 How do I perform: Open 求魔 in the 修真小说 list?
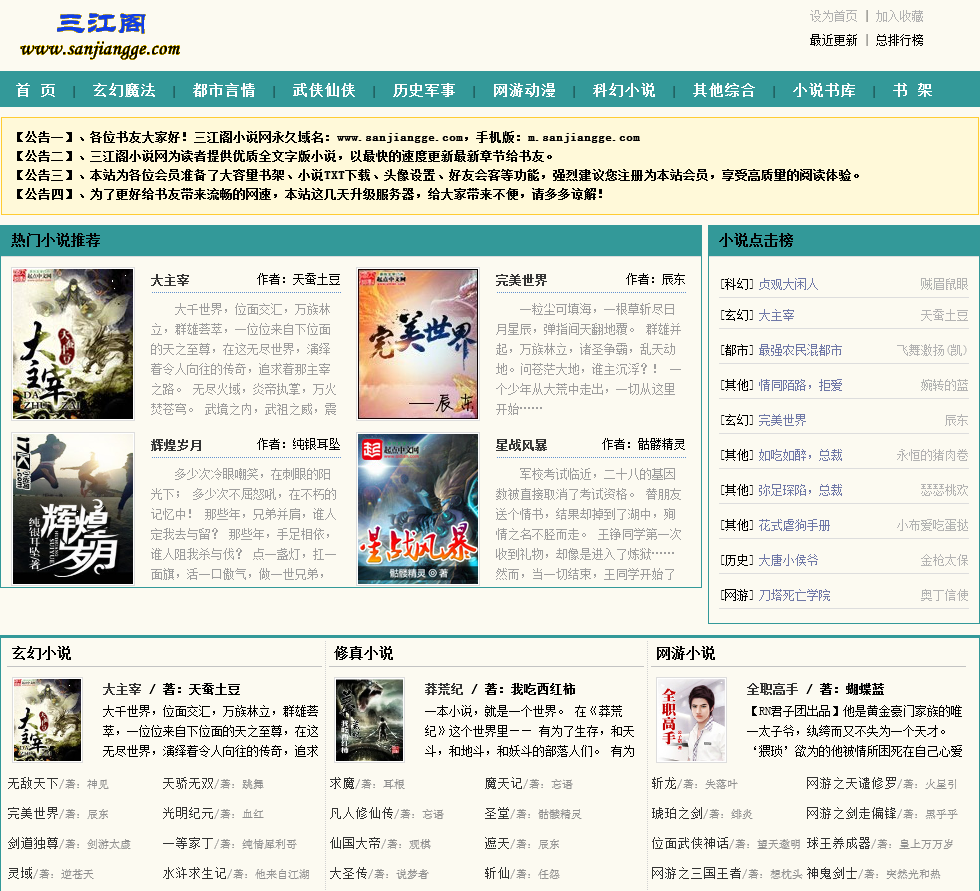point(342,783)
